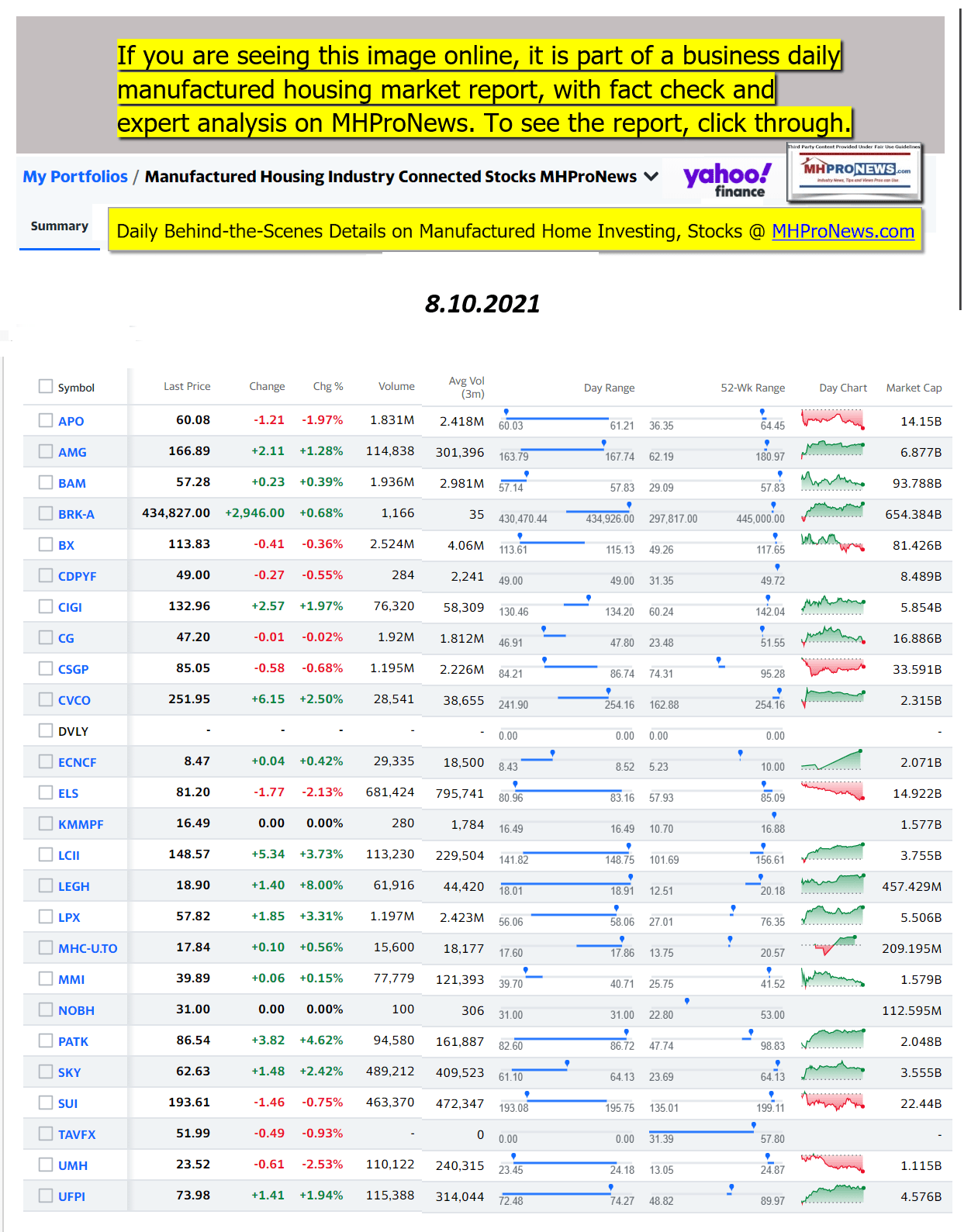Open the UMH day chart sparkline
The height and width of the screenshot is (1232, 978).
[833, 1164]
